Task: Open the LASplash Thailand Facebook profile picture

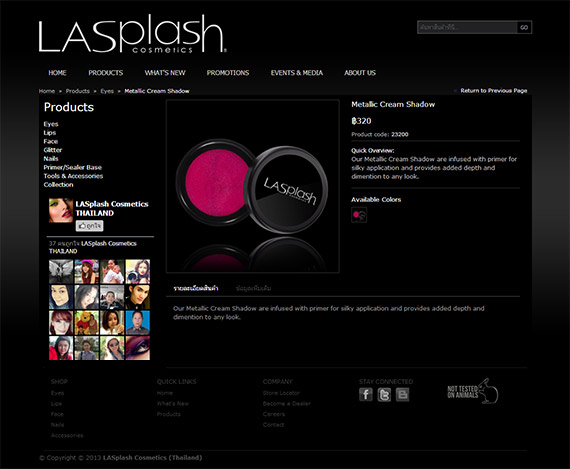Action: 61,210
